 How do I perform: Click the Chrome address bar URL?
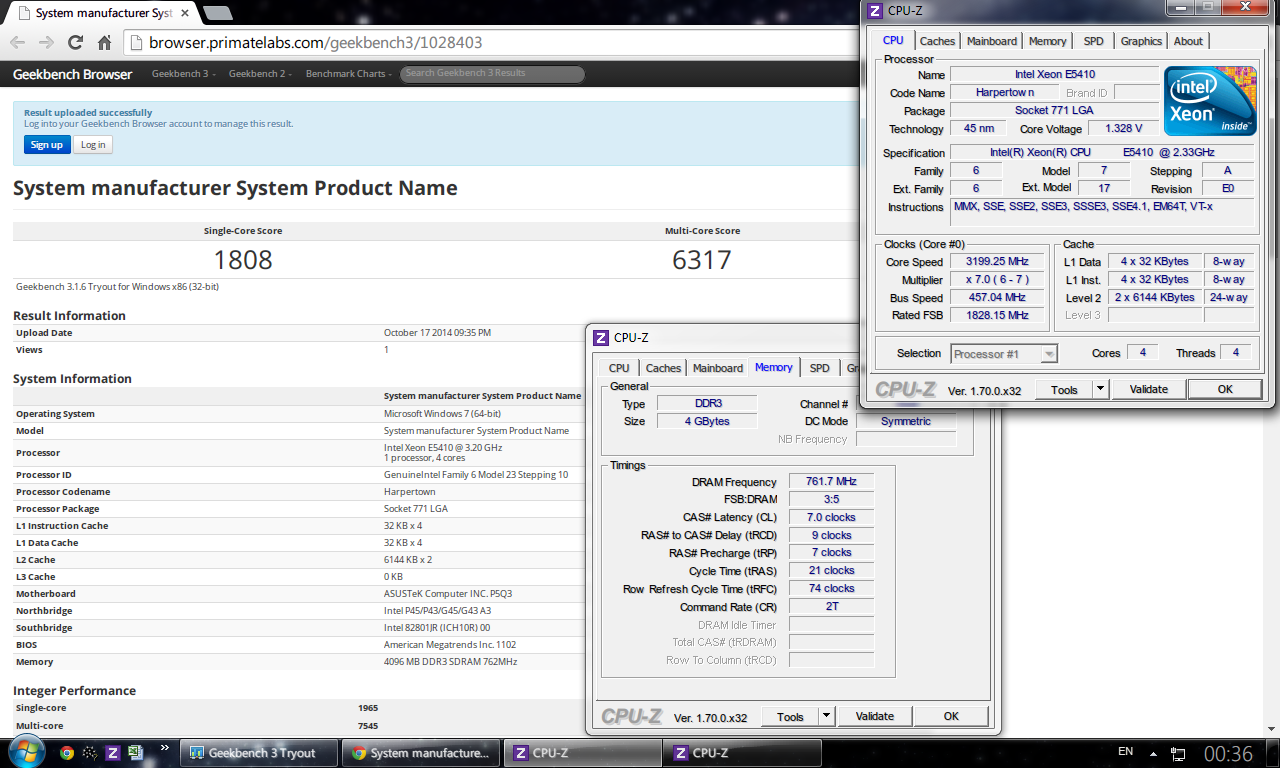click(316, 43)
